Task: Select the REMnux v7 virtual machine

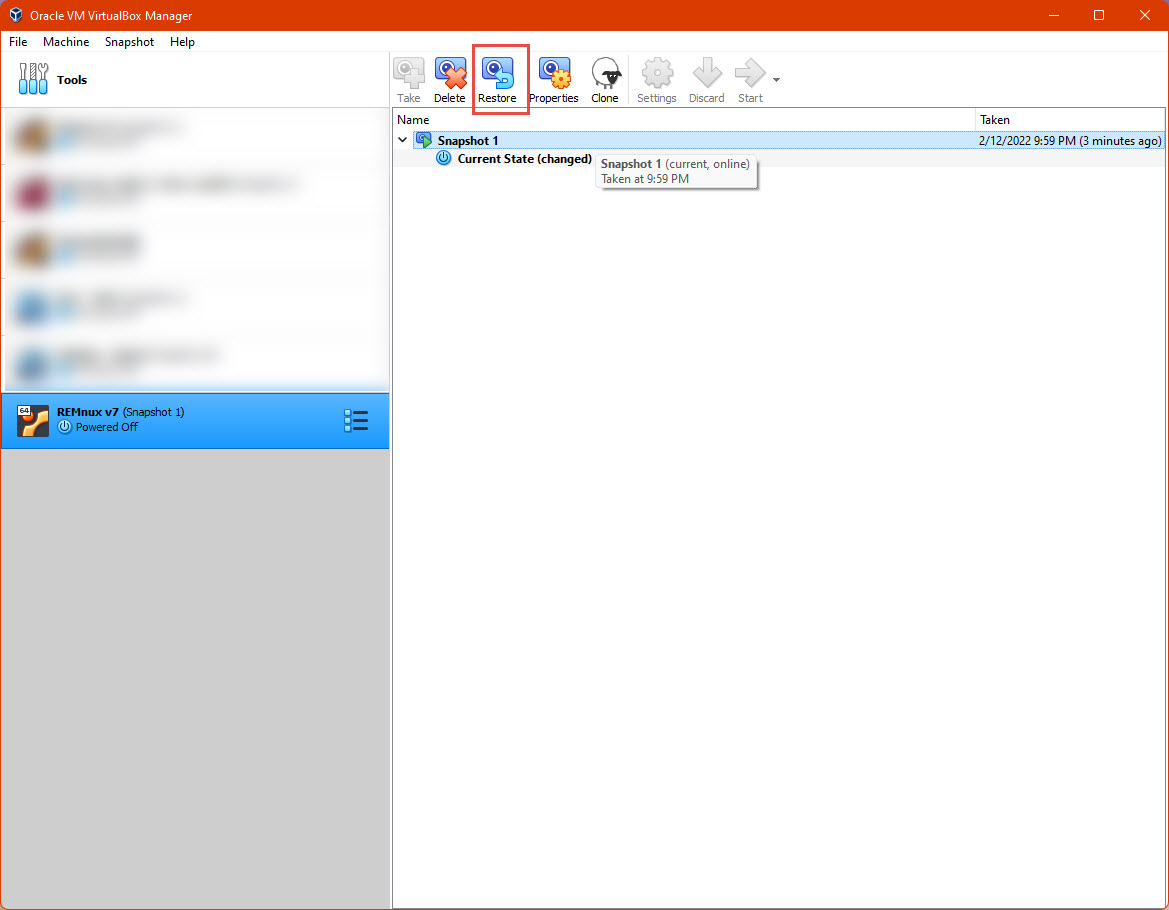Action: click(150, 420)
